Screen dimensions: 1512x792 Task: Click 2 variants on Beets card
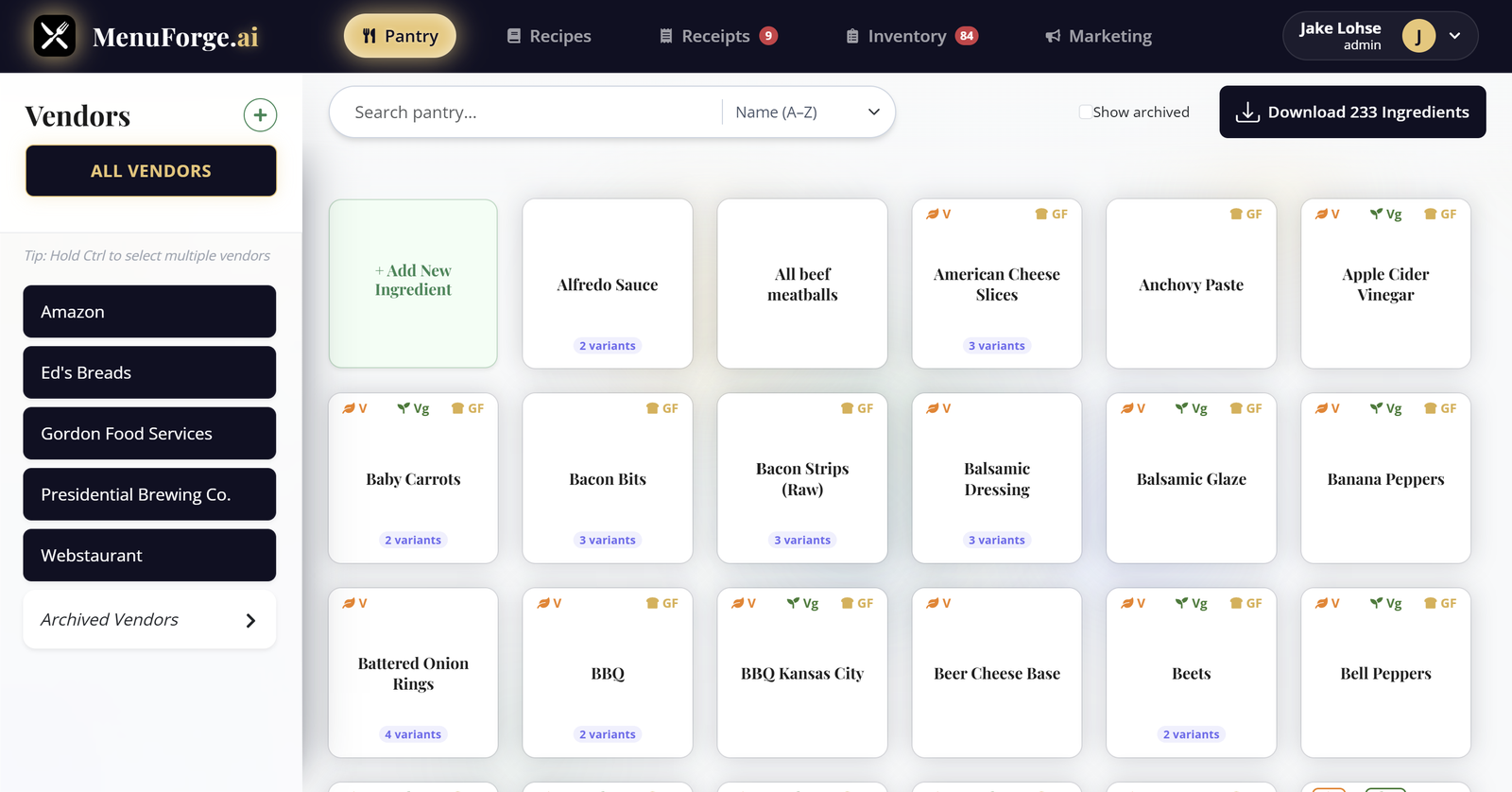pyautogui.click(x=1191, y=734)
